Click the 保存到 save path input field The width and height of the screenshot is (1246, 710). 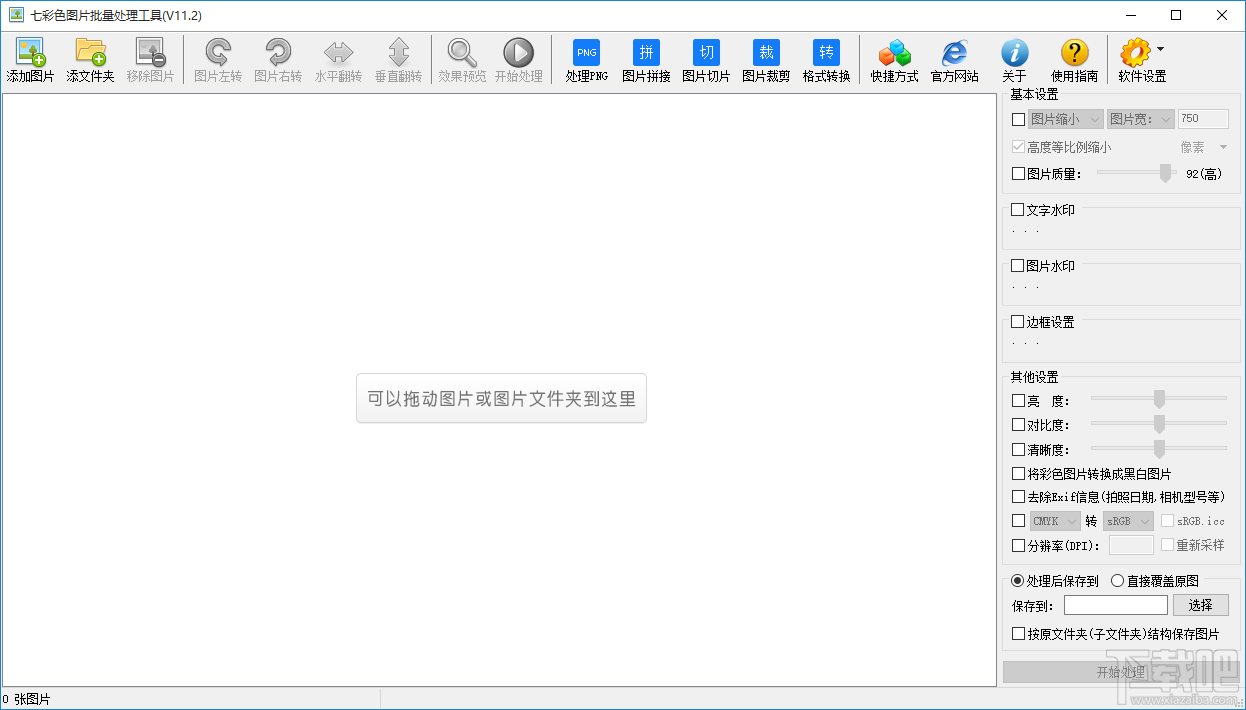1115,605
